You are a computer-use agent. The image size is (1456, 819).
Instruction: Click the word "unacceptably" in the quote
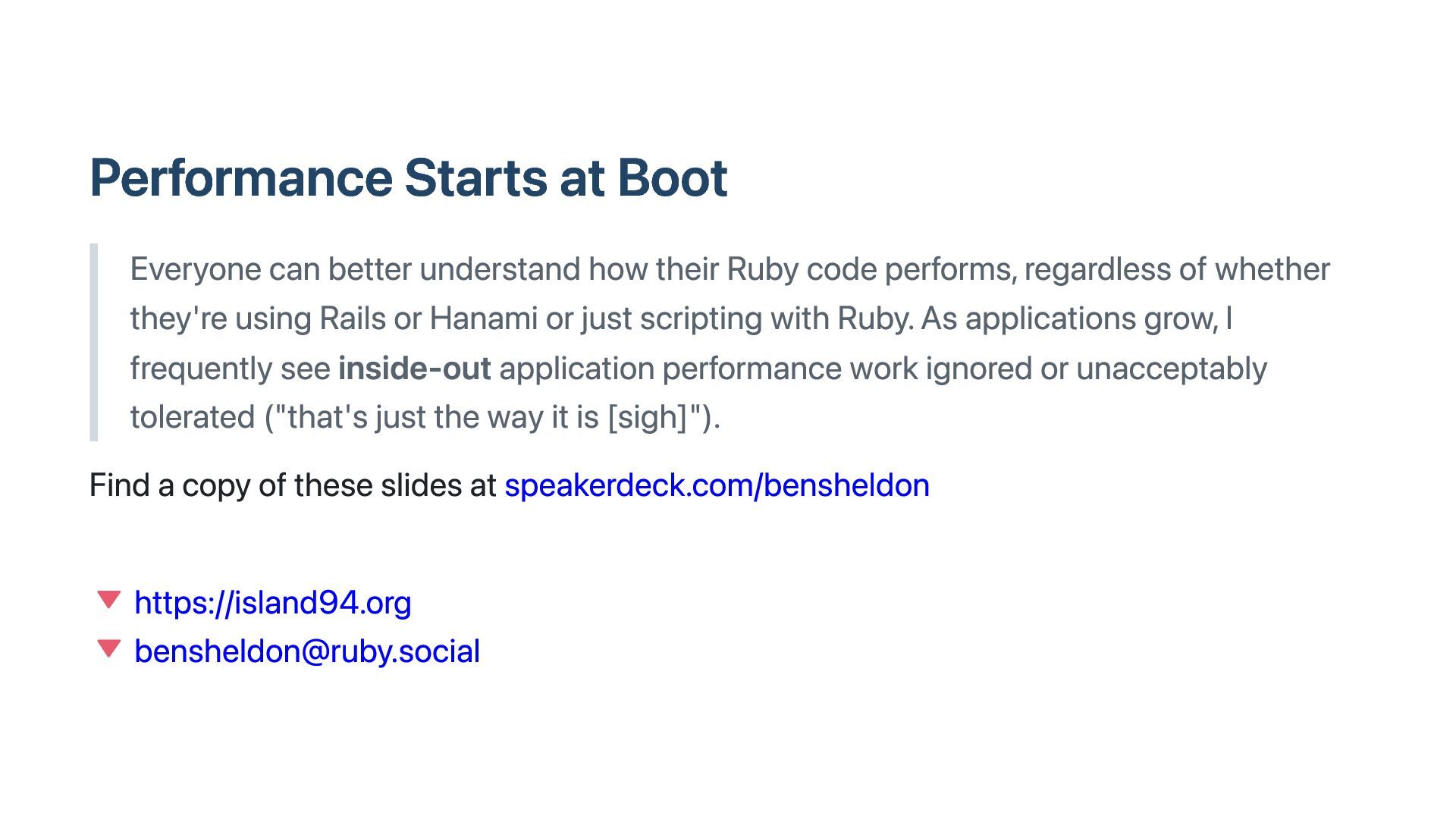pyautogui.click(x=1171, y=369)
